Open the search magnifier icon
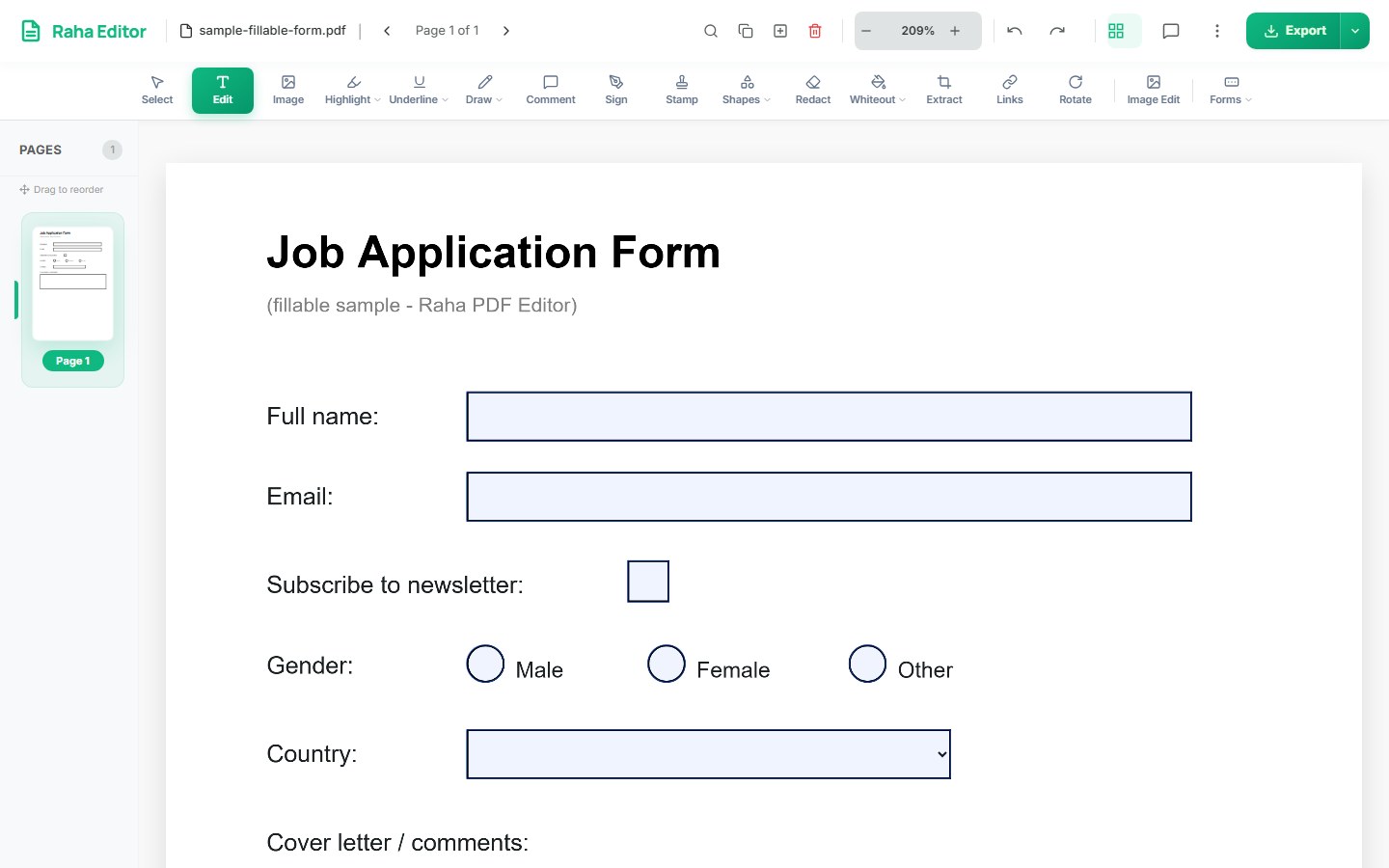The height and width of the screenshot is (868, 1389). [711, 31]
